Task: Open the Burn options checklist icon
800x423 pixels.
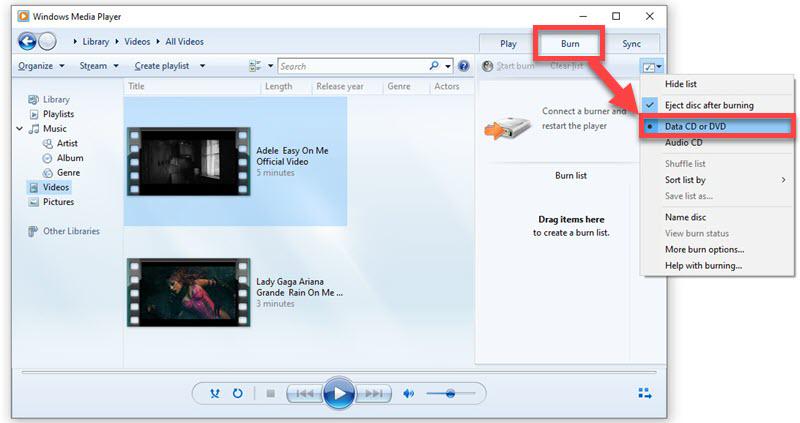Action: pos(649,67)
